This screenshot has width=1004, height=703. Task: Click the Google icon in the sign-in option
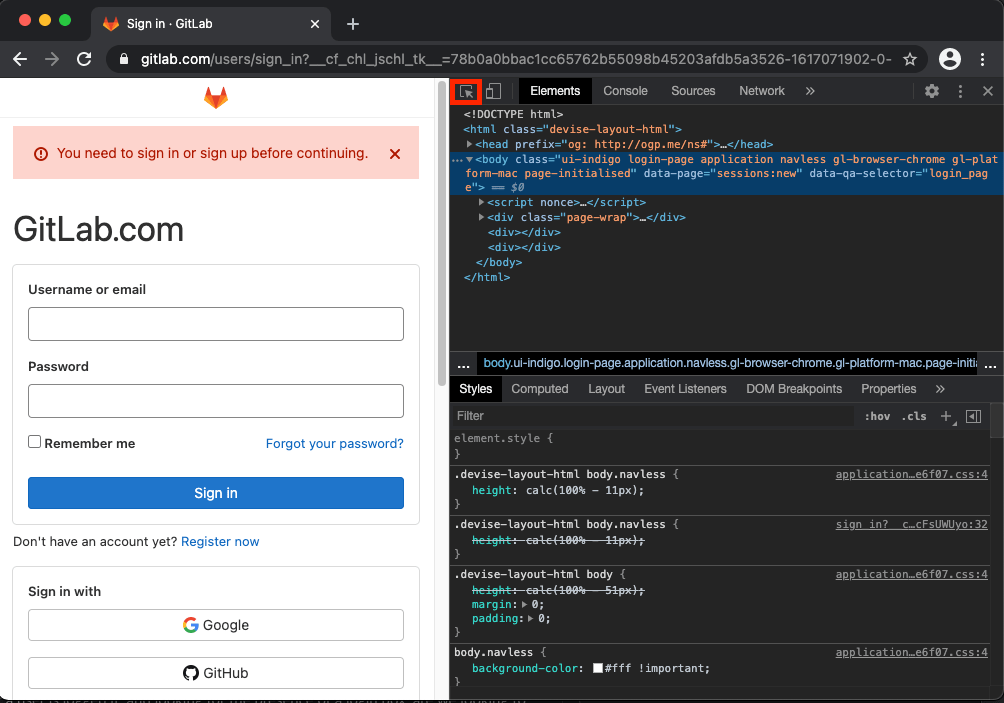coord(190,625)
